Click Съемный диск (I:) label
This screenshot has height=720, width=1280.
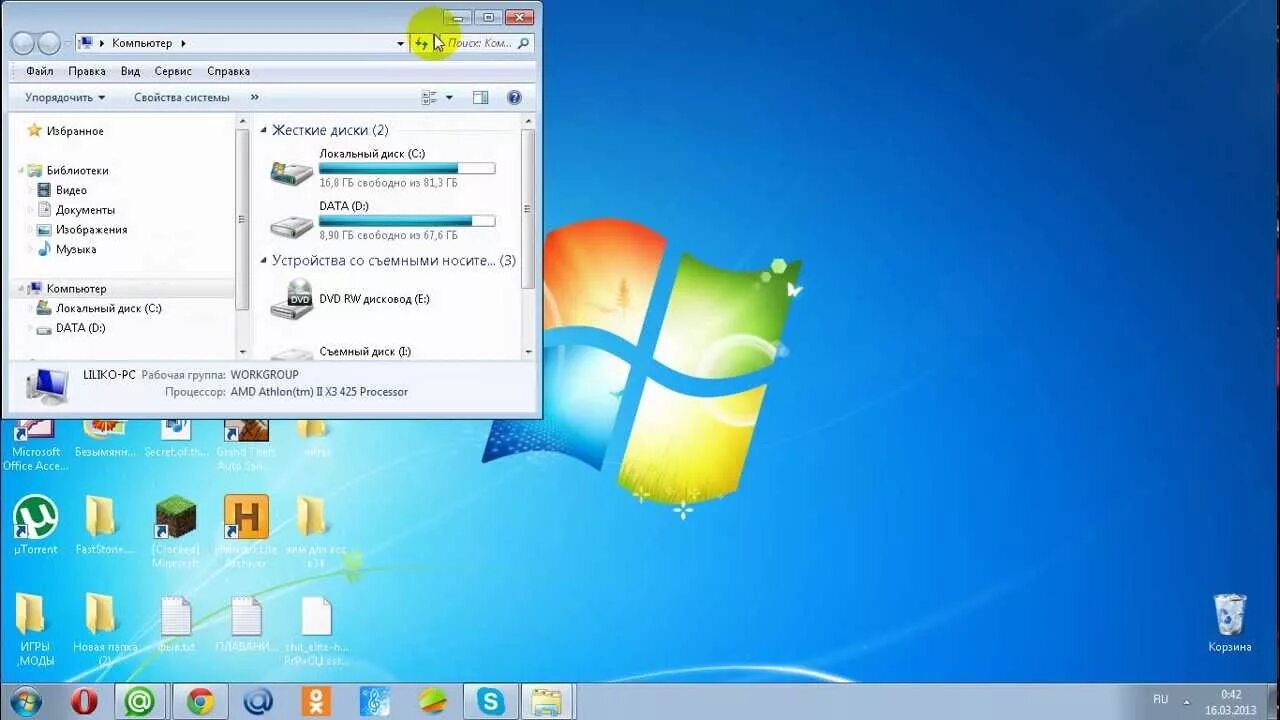[x=365, y=352]
